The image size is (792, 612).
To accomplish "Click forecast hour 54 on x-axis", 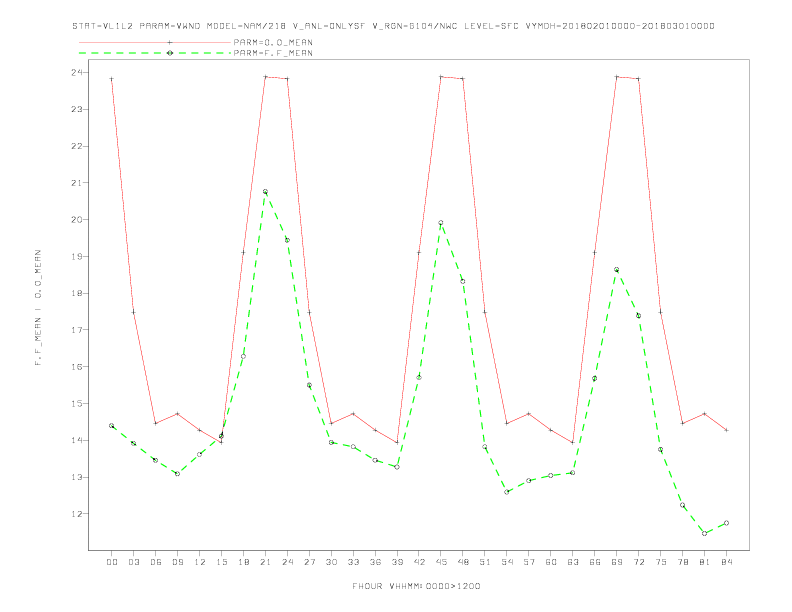I will (507, 562).
